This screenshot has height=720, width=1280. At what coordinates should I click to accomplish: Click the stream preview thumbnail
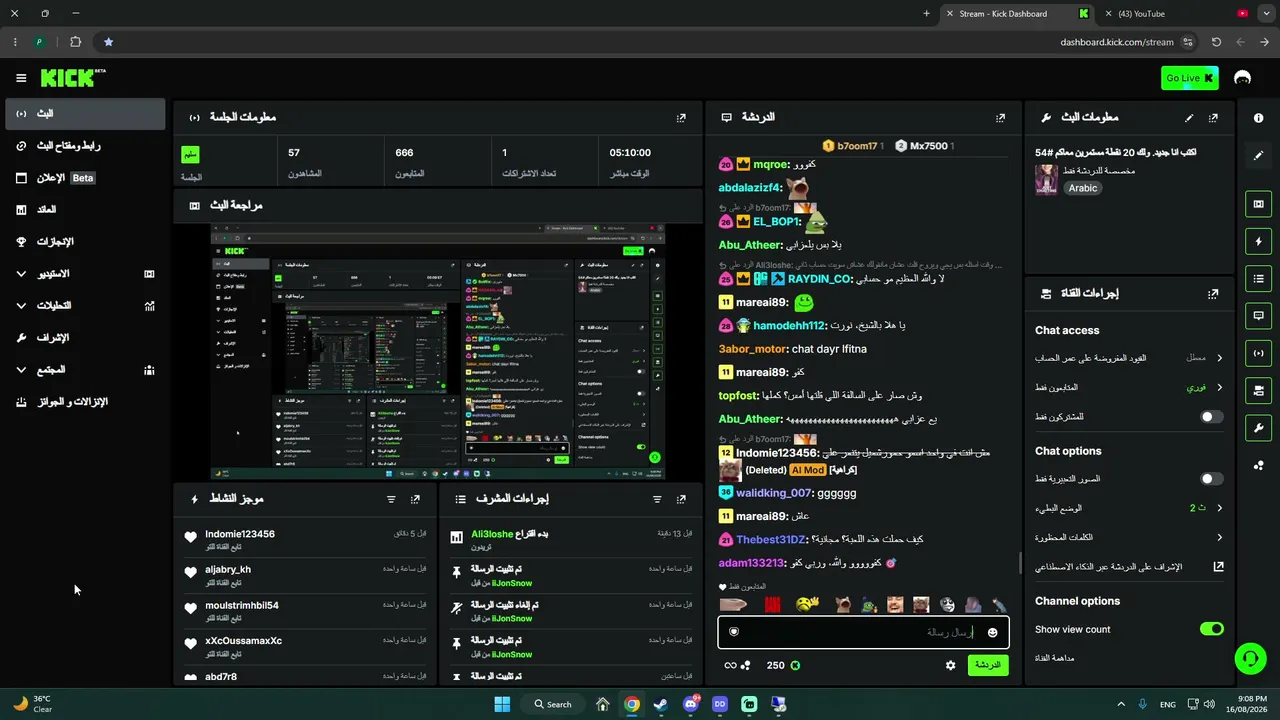pos(438,352)
